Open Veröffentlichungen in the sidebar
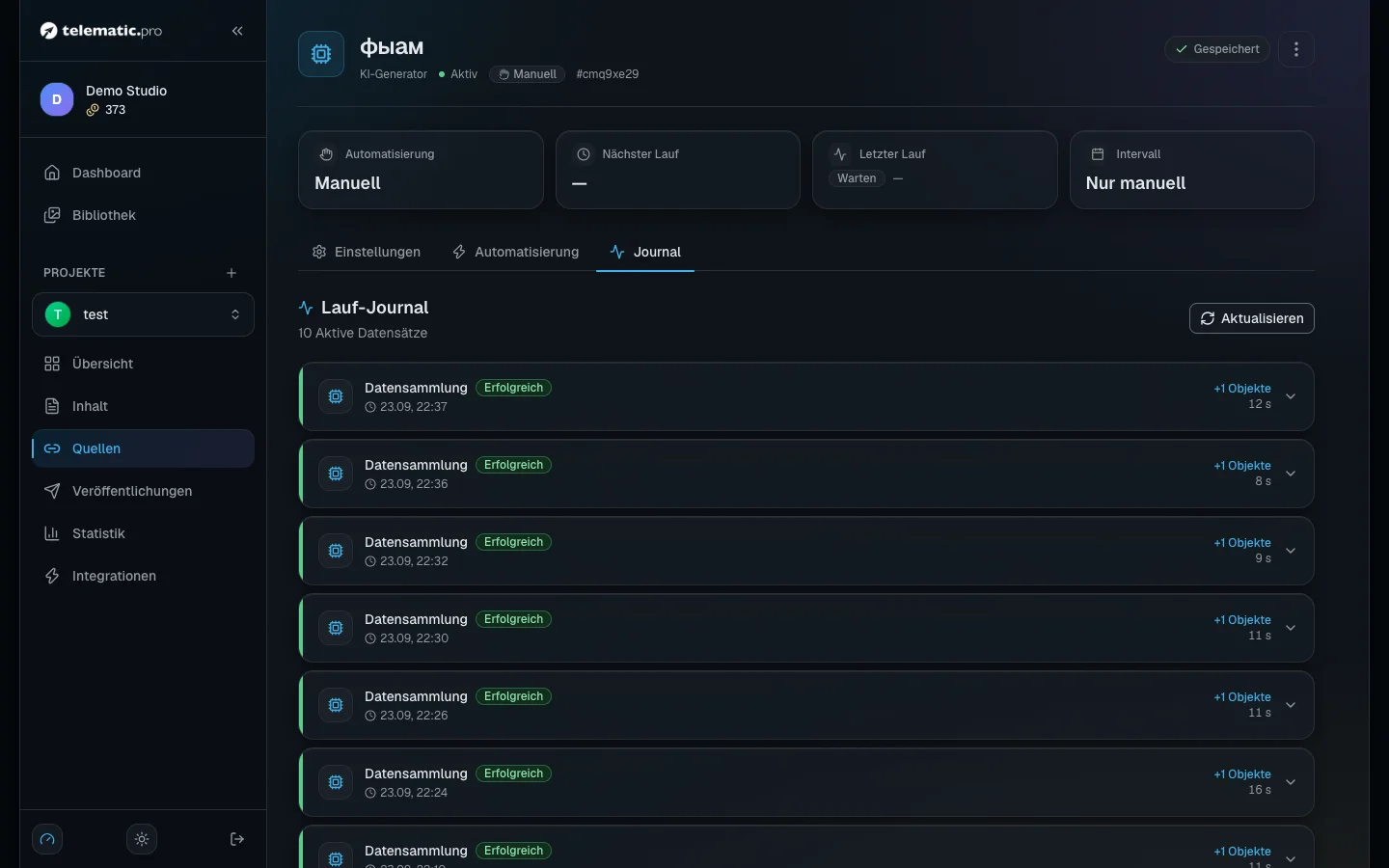Image resolution: width=1389 pixels, height=868 pixels. point(143,491)
